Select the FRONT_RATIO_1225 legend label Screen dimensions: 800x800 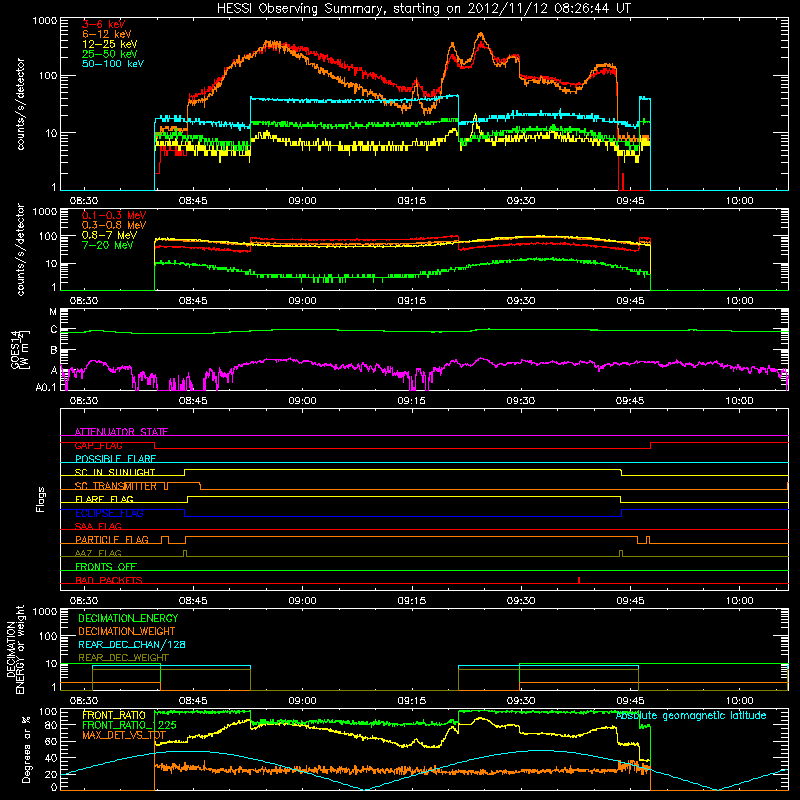point(129,725)
